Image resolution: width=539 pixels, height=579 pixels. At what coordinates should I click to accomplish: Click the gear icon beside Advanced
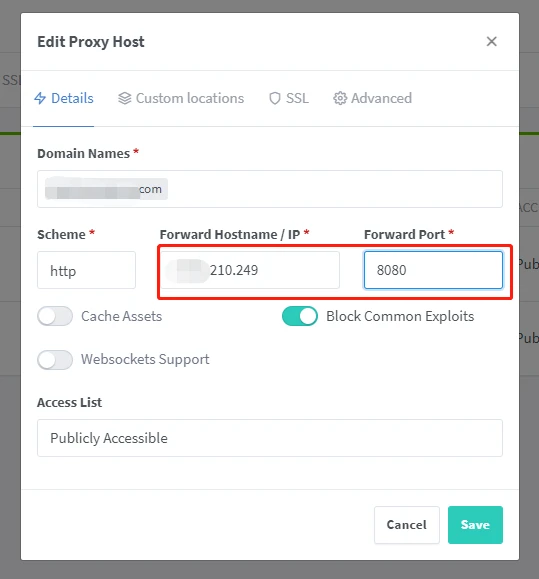point(340,98)
